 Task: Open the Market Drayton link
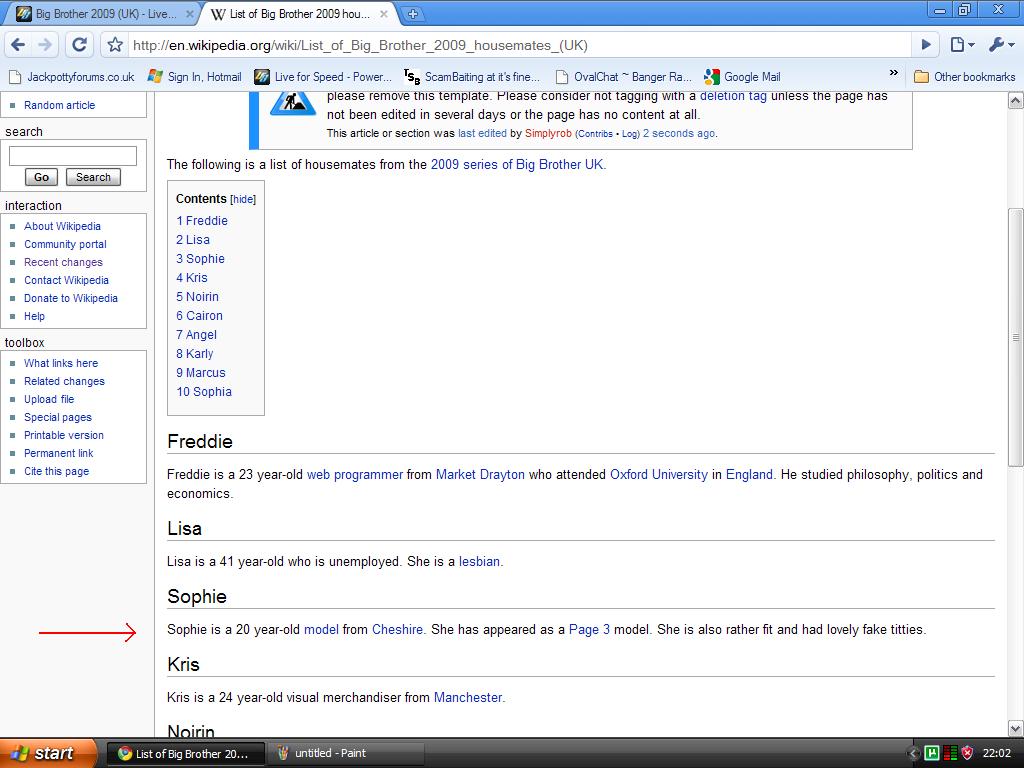[480, 475]
